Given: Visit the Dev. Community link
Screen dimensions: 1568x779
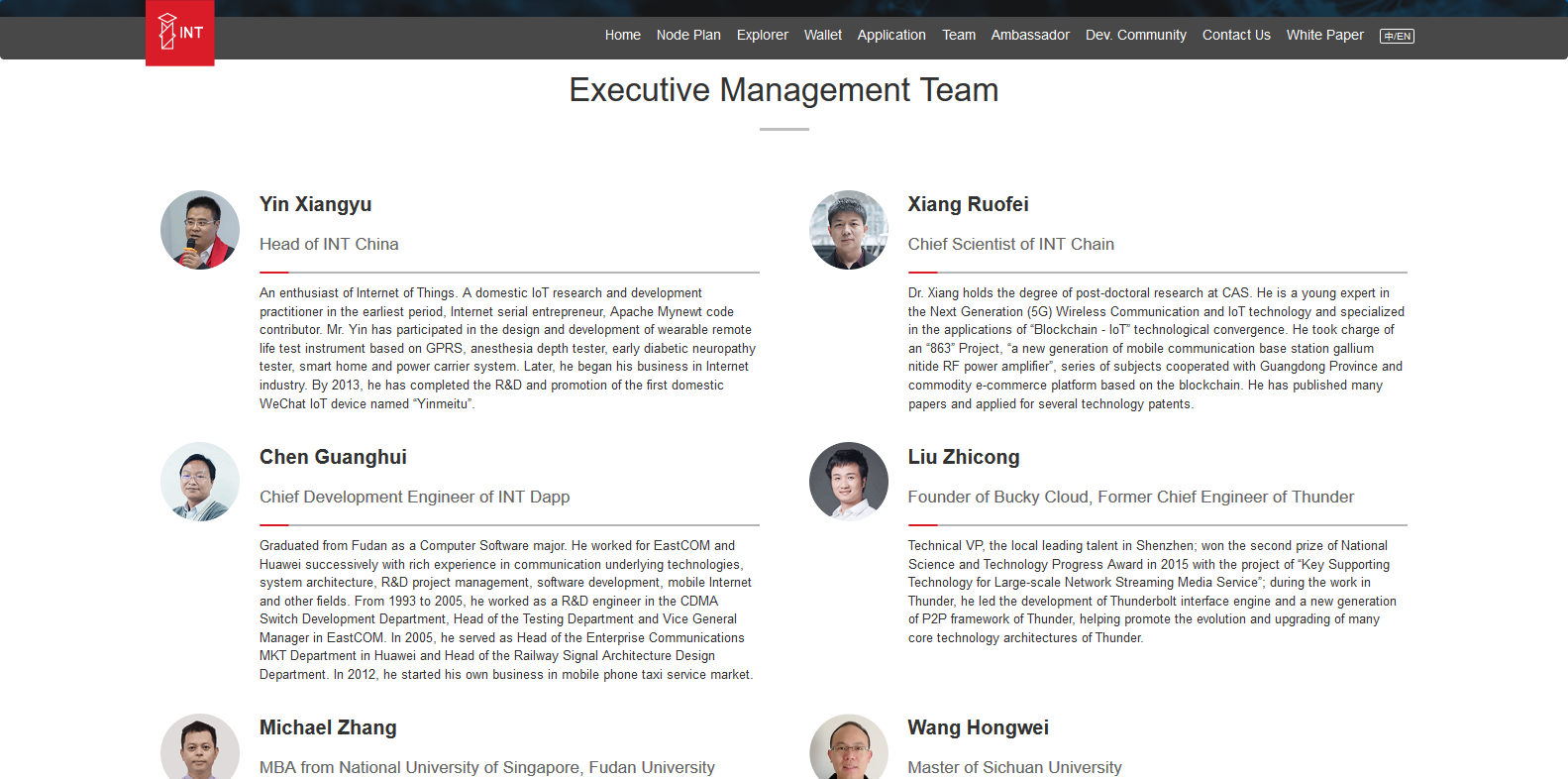Looking at the screenshot, I should pyautogui.click(x=1136, y=35).
